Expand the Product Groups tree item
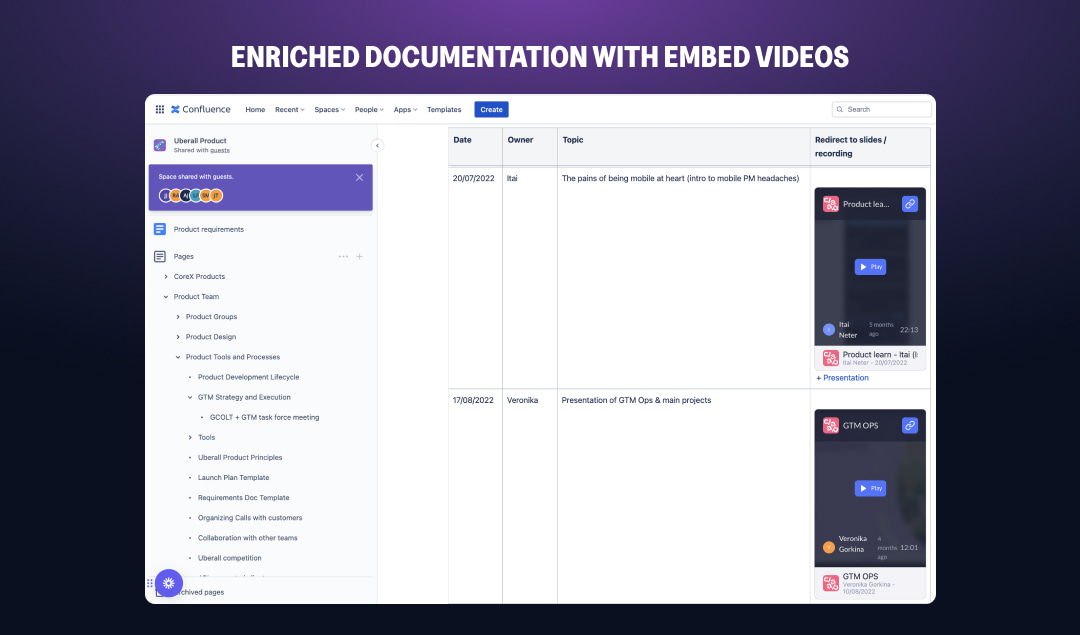Image resolution: width=1080 pixels, height=635 pixels. click(x=178, y=317)
